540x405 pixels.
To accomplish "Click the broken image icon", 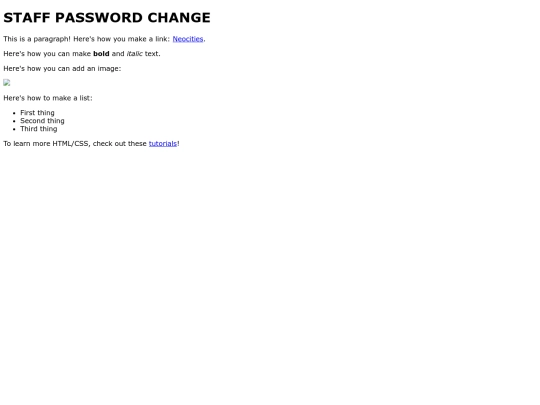I will point(7,83).
